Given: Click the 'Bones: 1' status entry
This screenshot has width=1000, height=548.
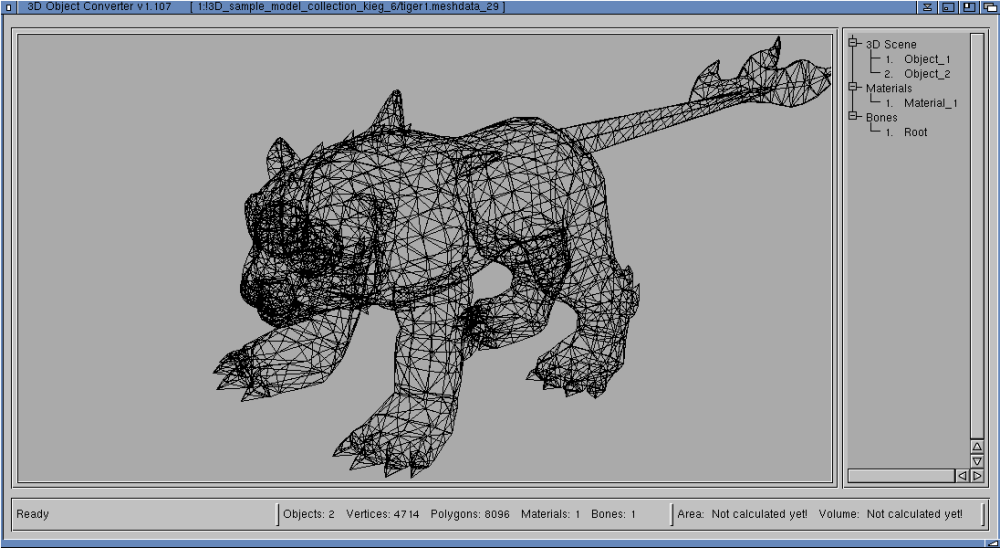Looking at the screenshot, I should tap(614, 514).
